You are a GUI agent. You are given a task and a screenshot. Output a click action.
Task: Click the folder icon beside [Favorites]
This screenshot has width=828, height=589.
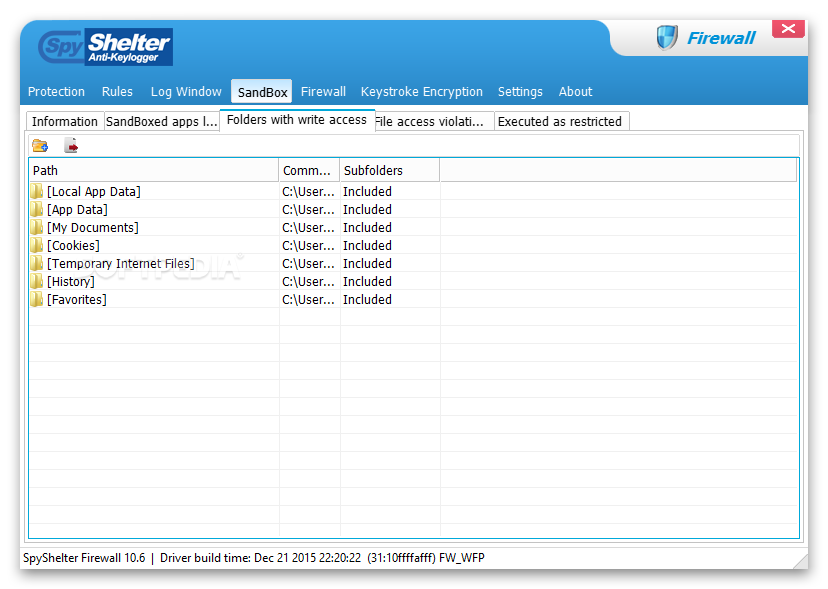tap(36, 299)
